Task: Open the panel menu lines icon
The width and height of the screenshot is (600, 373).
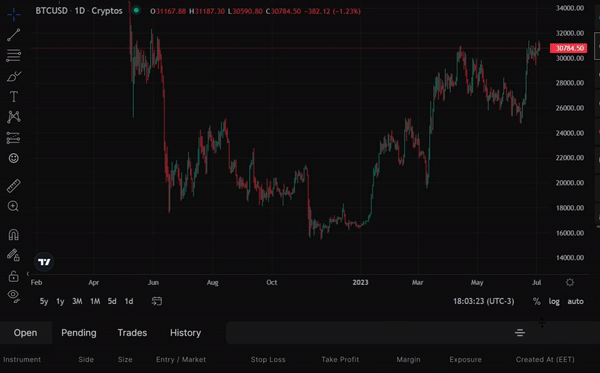Action: click(x=520, y=333)
